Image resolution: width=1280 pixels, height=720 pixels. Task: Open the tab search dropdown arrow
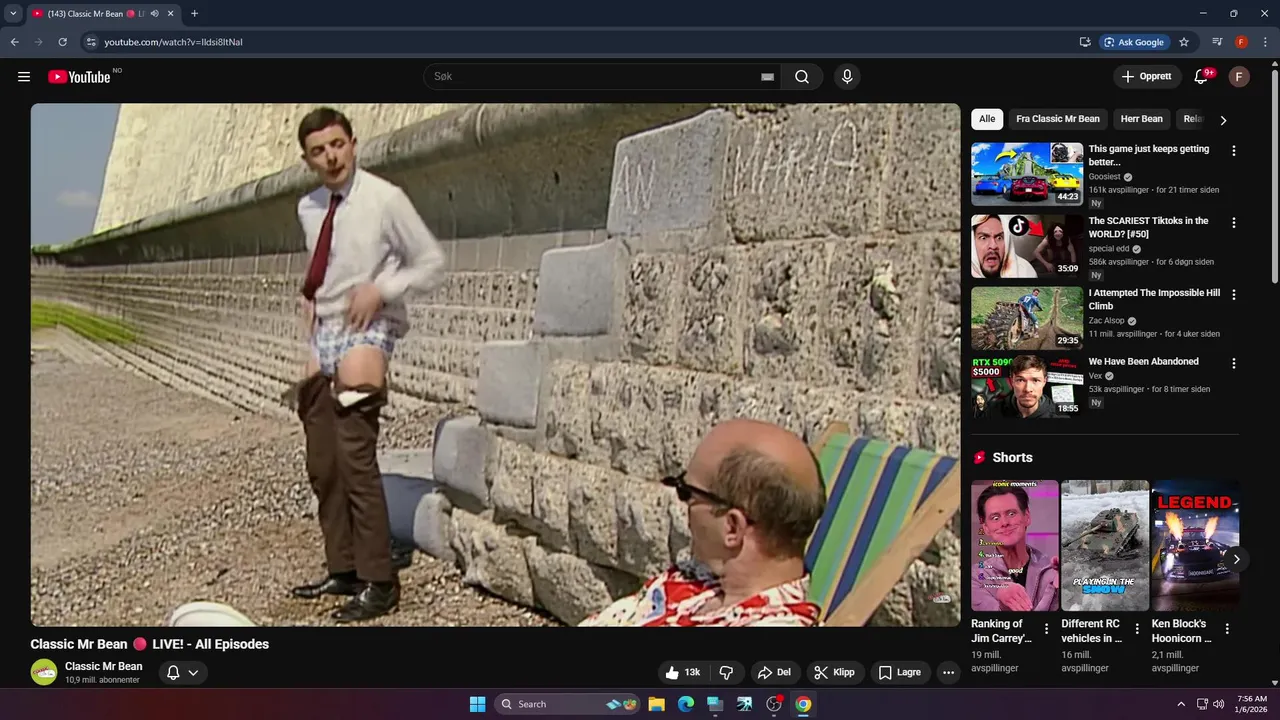tap(13, 14)
